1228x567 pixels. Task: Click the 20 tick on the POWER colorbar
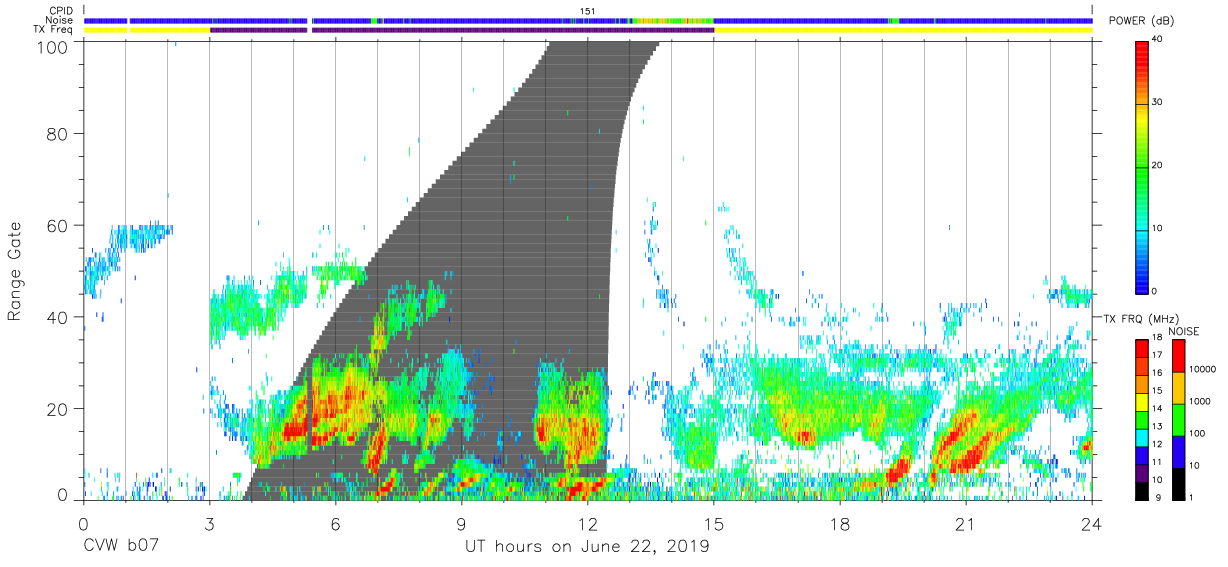(1159, 165)
